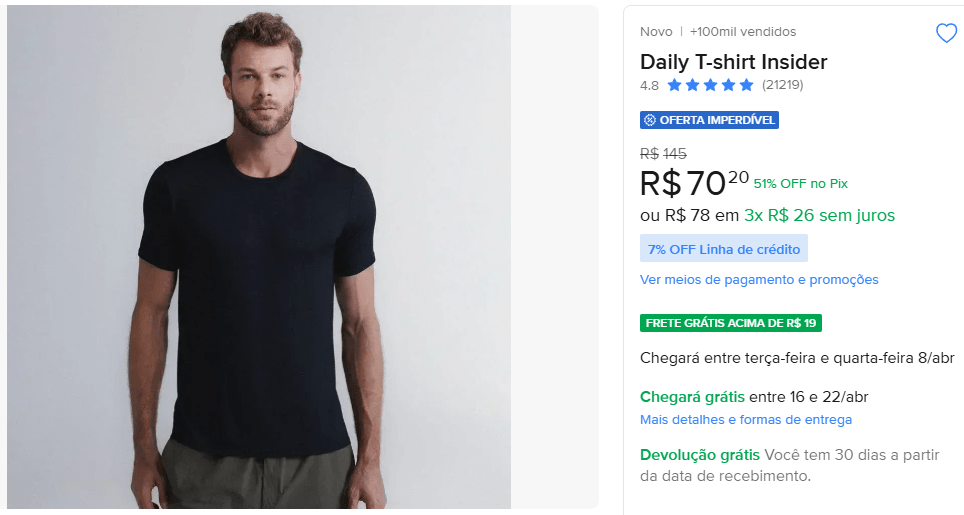Viewport: 964px width, 515px height.
Task: Click the 4.8 rating score
Action: pos(649,86)
